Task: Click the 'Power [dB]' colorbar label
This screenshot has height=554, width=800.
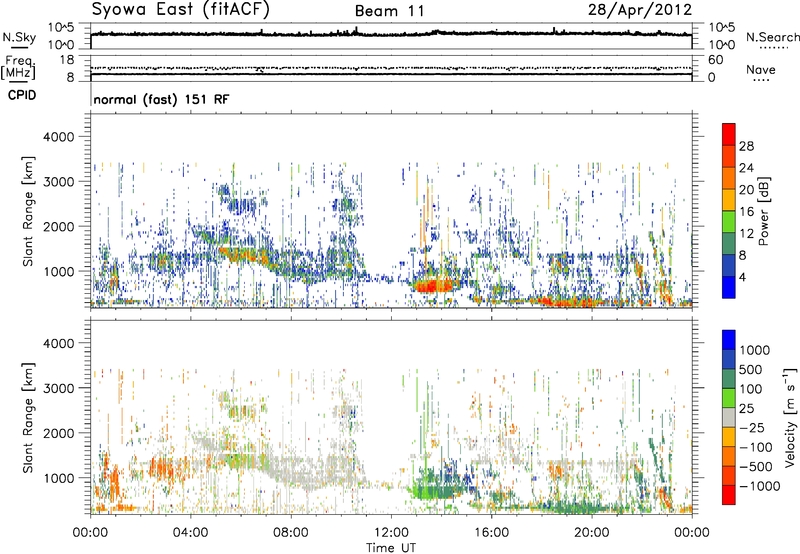Action: pos(763,211)
